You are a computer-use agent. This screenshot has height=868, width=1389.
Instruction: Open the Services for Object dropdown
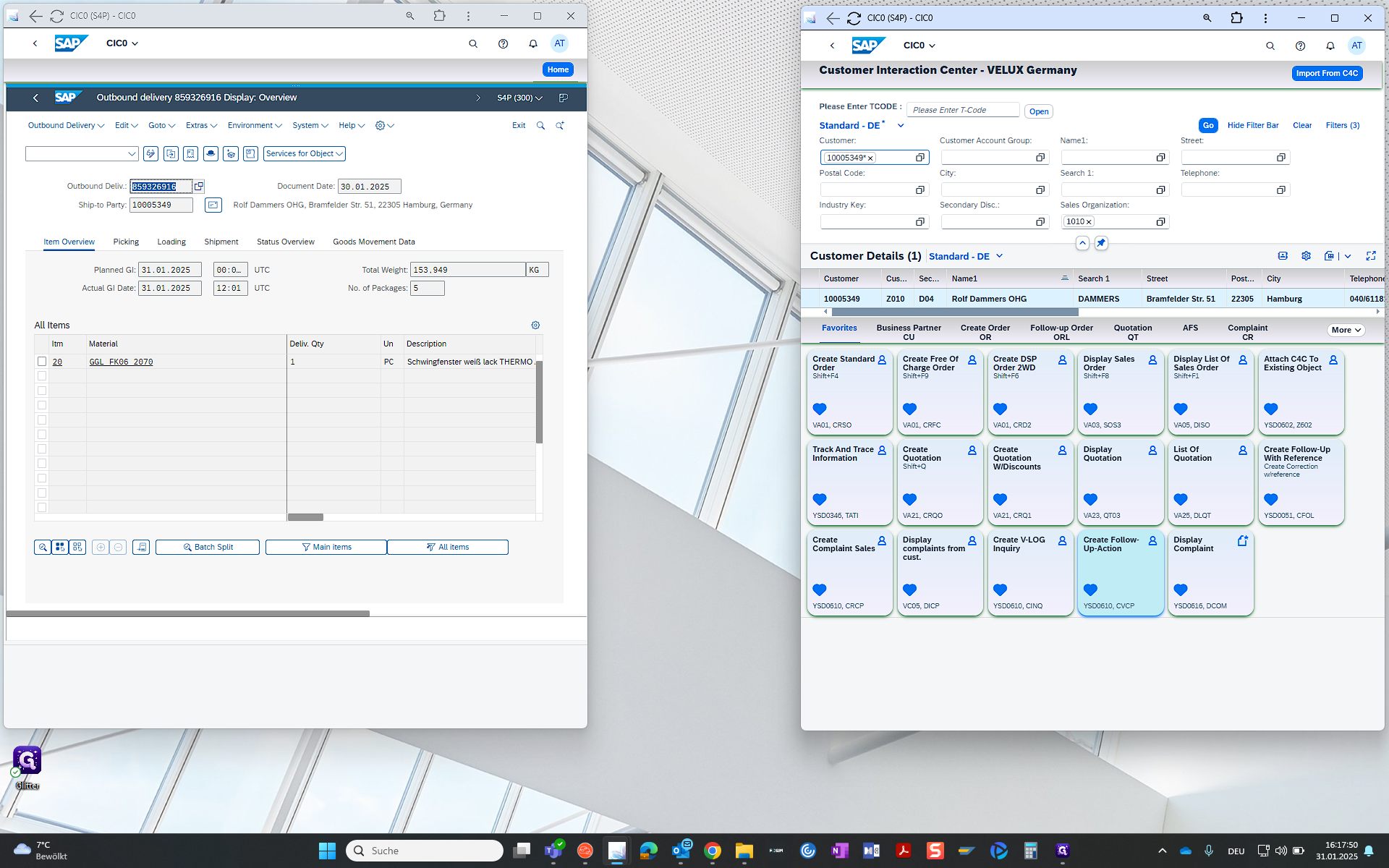[304, 153]
